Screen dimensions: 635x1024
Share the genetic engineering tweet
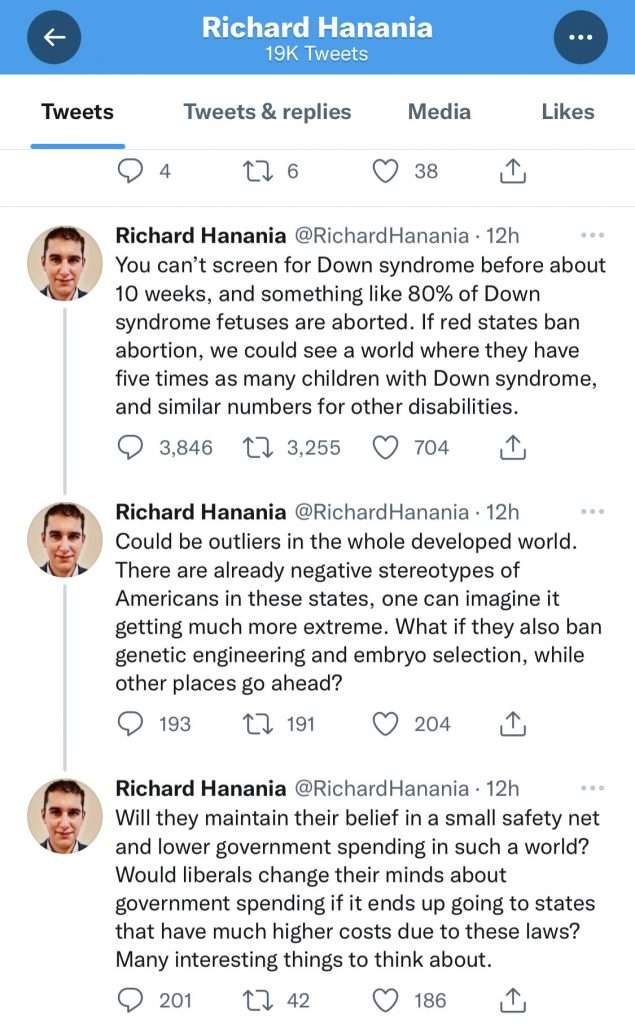pyautogui.click(x=513, y=724)
